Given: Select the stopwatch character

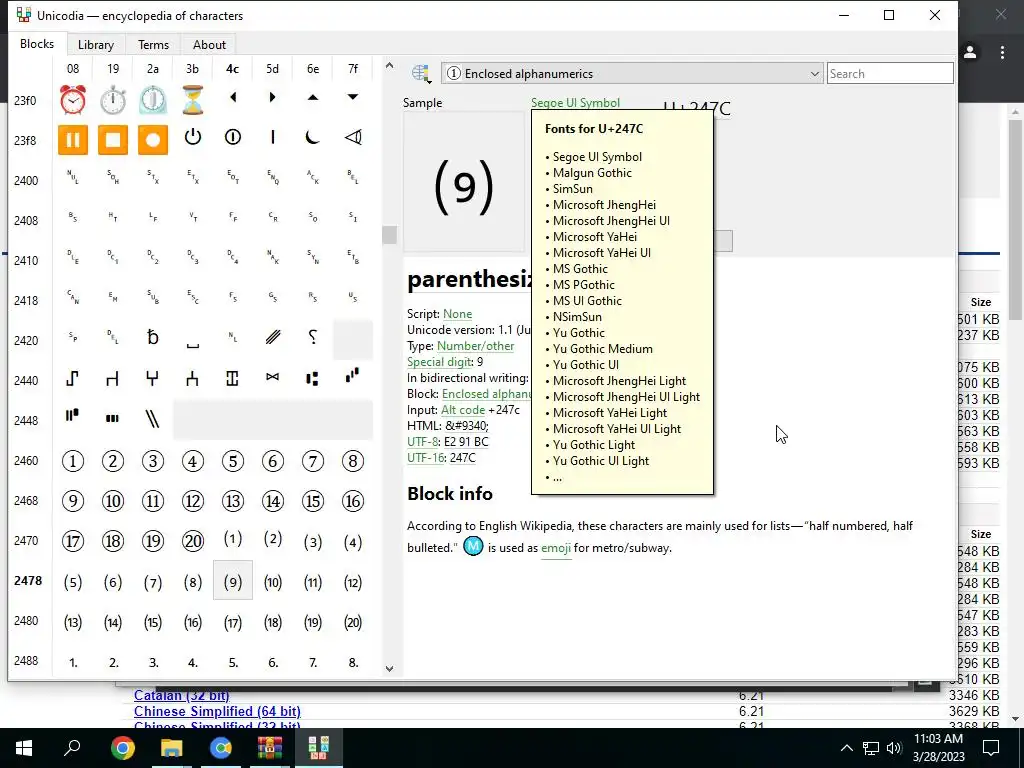Looking at the screenshot, I should [113, 100].
